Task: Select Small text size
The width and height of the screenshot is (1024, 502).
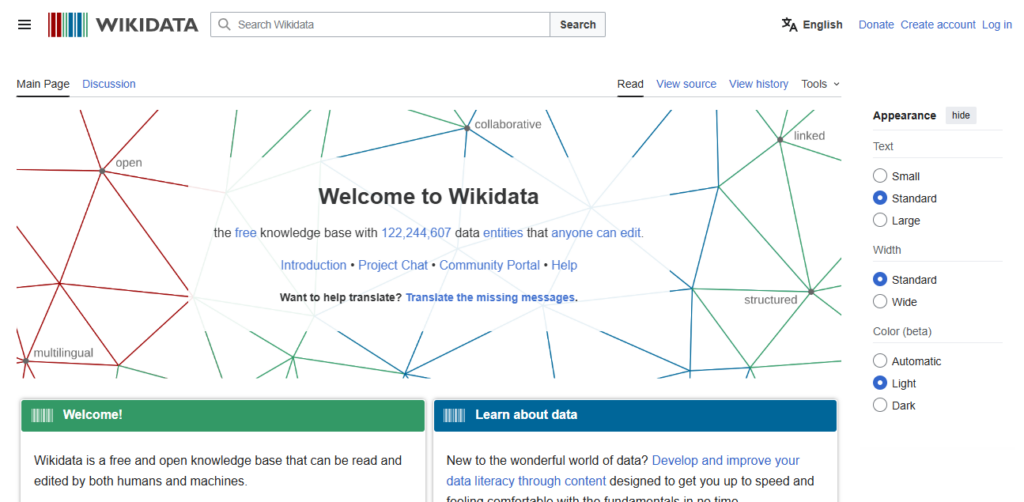Action: click(x=880, y=176)
